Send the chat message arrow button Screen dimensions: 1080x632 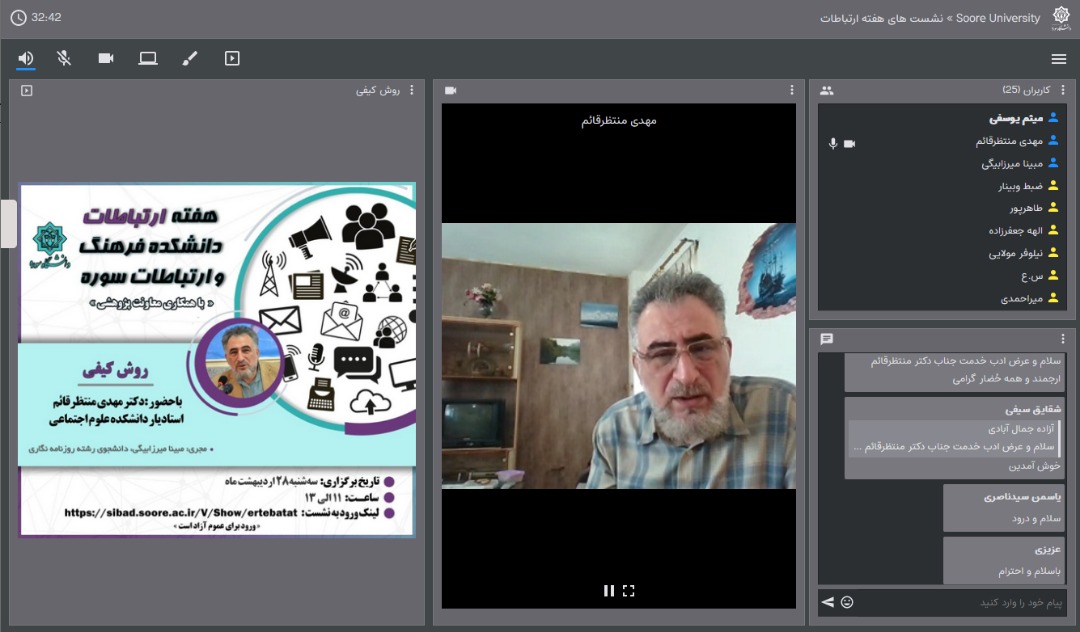click(x=828, y=602)
